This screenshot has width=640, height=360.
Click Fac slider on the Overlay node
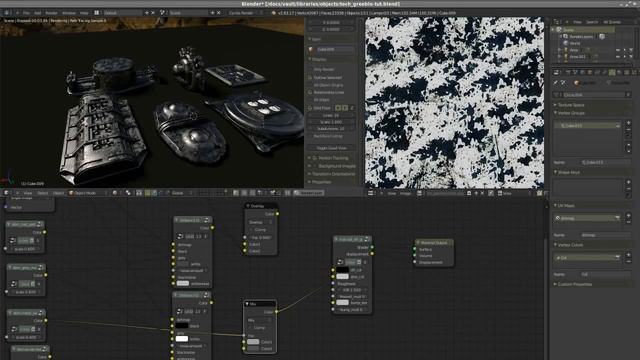260,237
